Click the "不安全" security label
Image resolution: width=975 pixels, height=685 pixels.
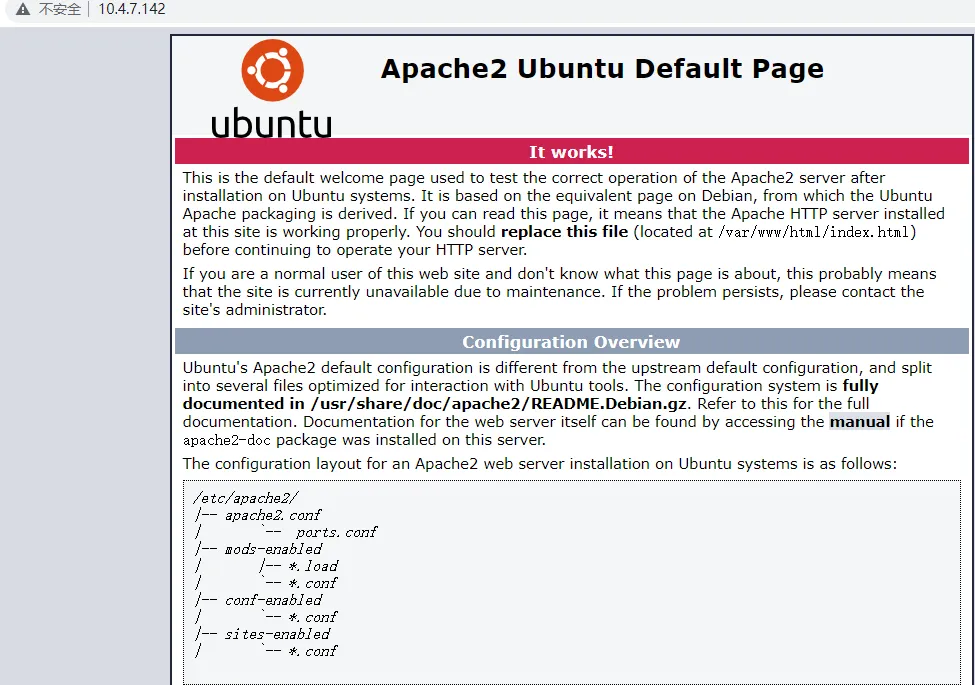60,9
